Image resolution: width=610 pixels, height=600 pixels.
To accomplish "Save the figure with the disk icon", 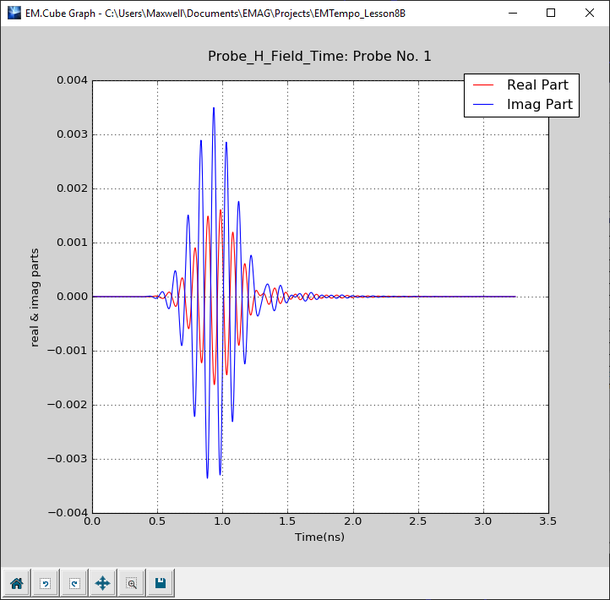I will [160, 582].
